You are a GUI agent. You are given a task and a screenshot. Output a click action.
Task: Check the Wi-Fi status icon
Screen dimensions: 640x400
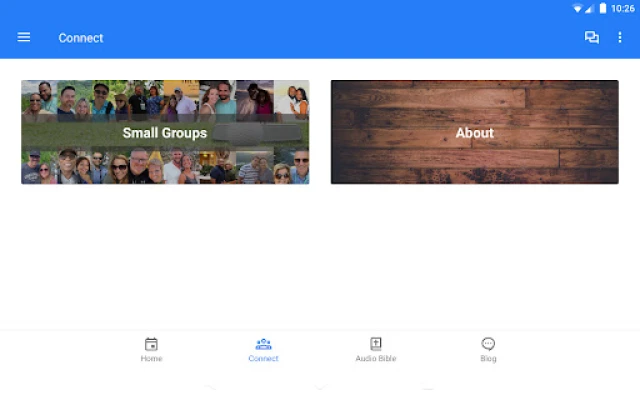coord(577,9)
